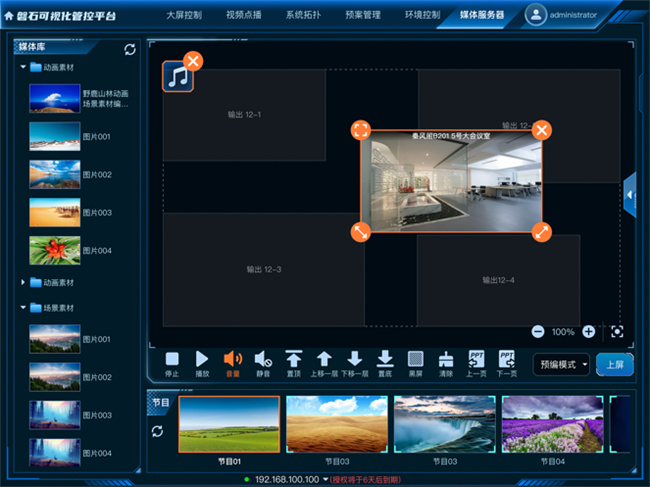Screen dimensions: 650x487
Task: Open the 预编模式 mode dropdown
Action: pyautogui.click(x=562, y=365)
